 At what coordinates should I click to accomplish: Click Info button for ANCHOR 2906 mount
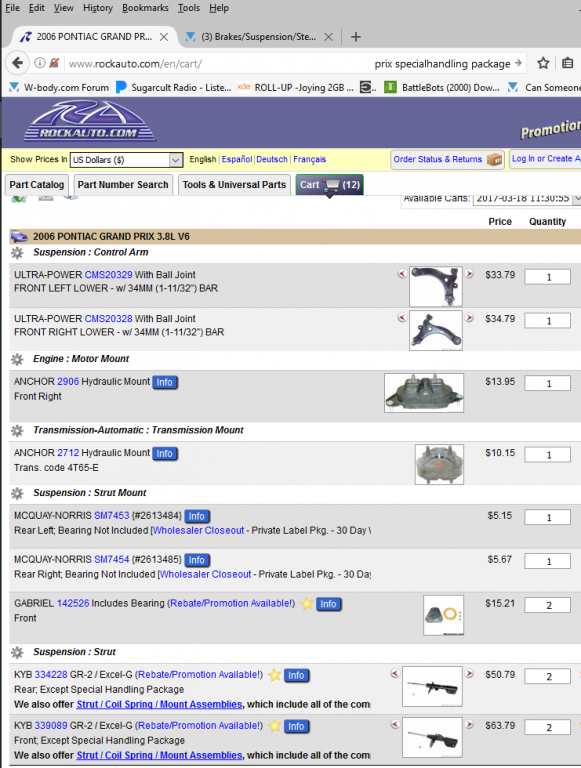pyautogui.click(x=165, y=382)
